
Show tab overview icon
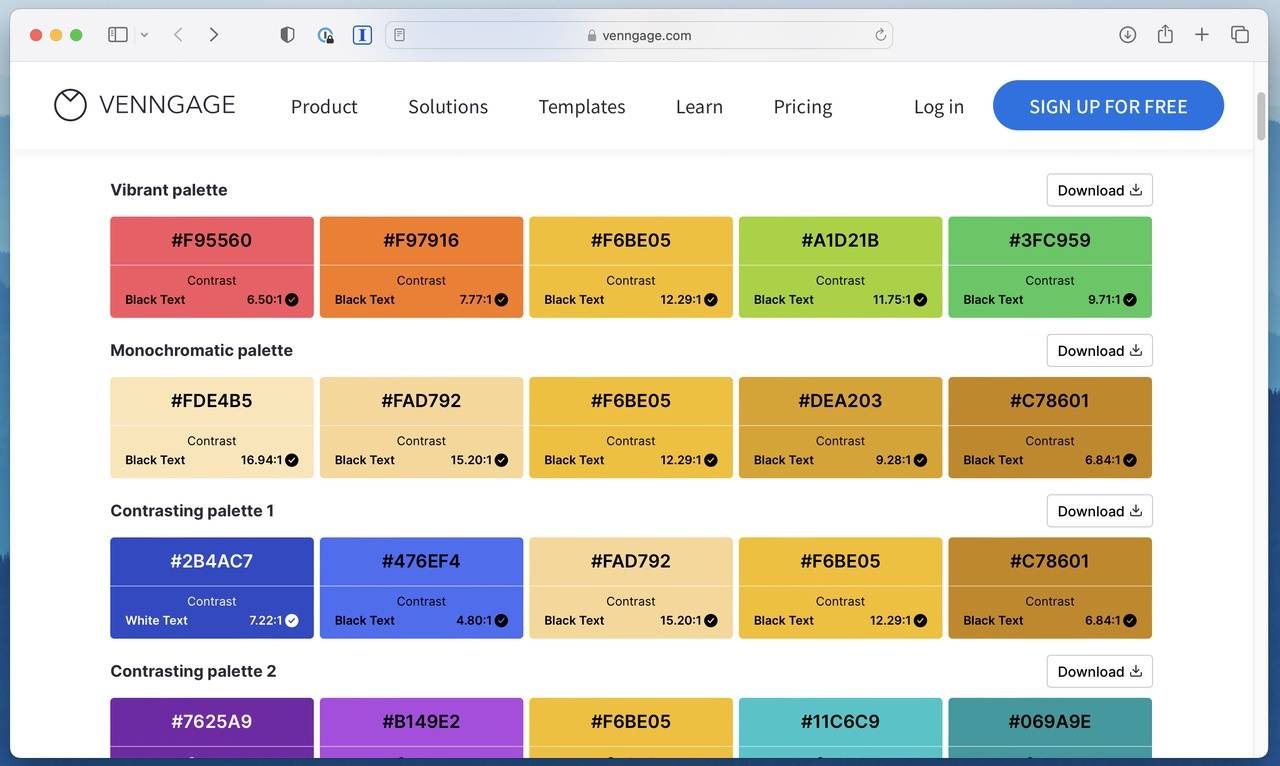click(1240, 35)
